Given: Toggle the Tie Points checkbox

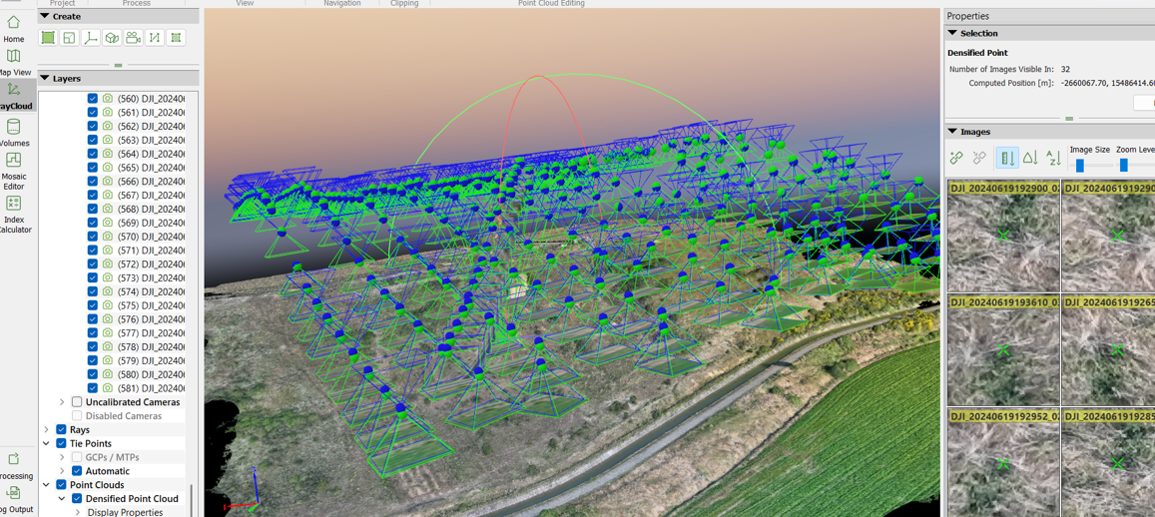Looking at the screenshot, I should (61, 443).
